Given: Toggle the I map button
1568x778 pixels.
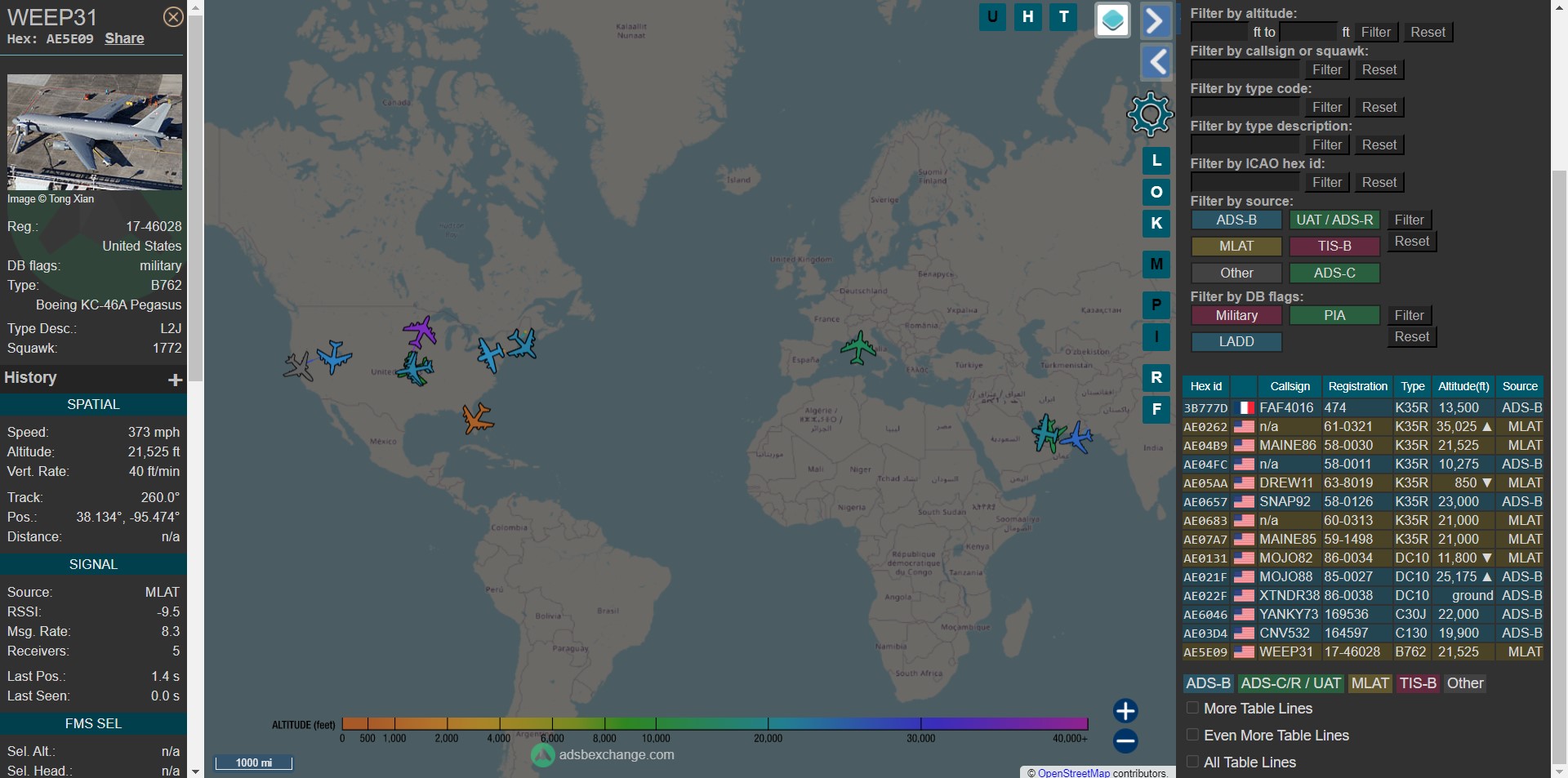Looking at the screenshot, I should click(x=1156, y=336).
